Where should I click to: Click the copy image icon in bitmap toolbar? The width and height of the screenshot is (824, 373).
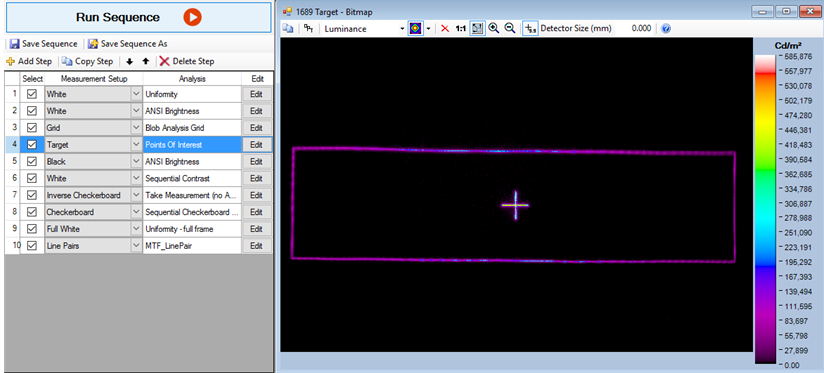pos(287,29)
